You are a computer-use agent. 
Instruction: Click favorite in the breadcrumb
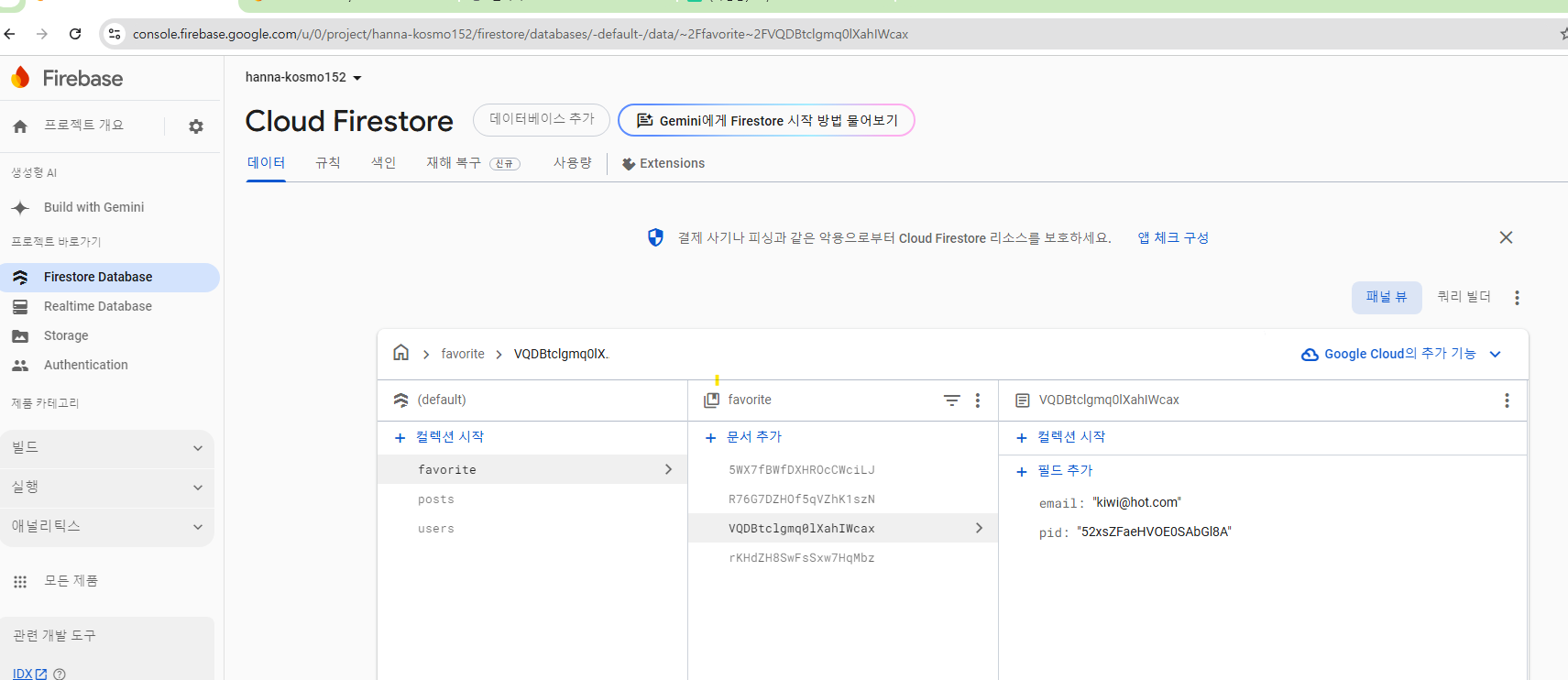point(463,355)
